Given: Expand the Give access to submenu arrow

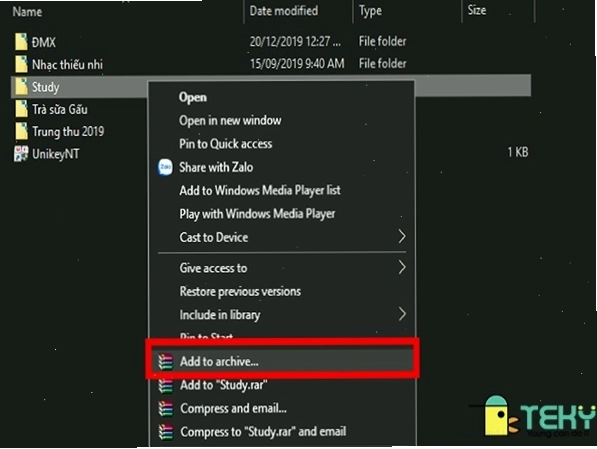Looking at the screenshot, I should pos(402,267).
